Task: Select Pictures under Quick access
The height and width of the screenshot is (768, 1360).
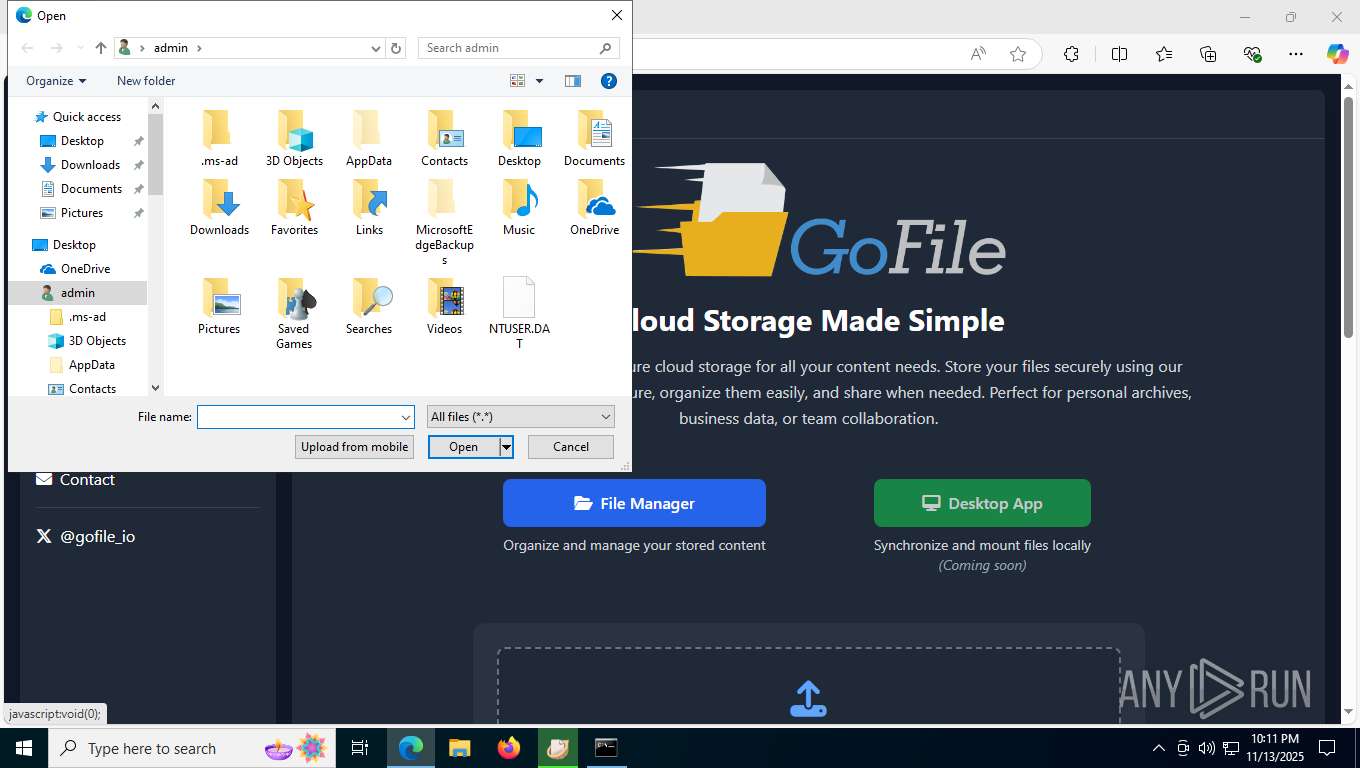Action: pos(82,213)
